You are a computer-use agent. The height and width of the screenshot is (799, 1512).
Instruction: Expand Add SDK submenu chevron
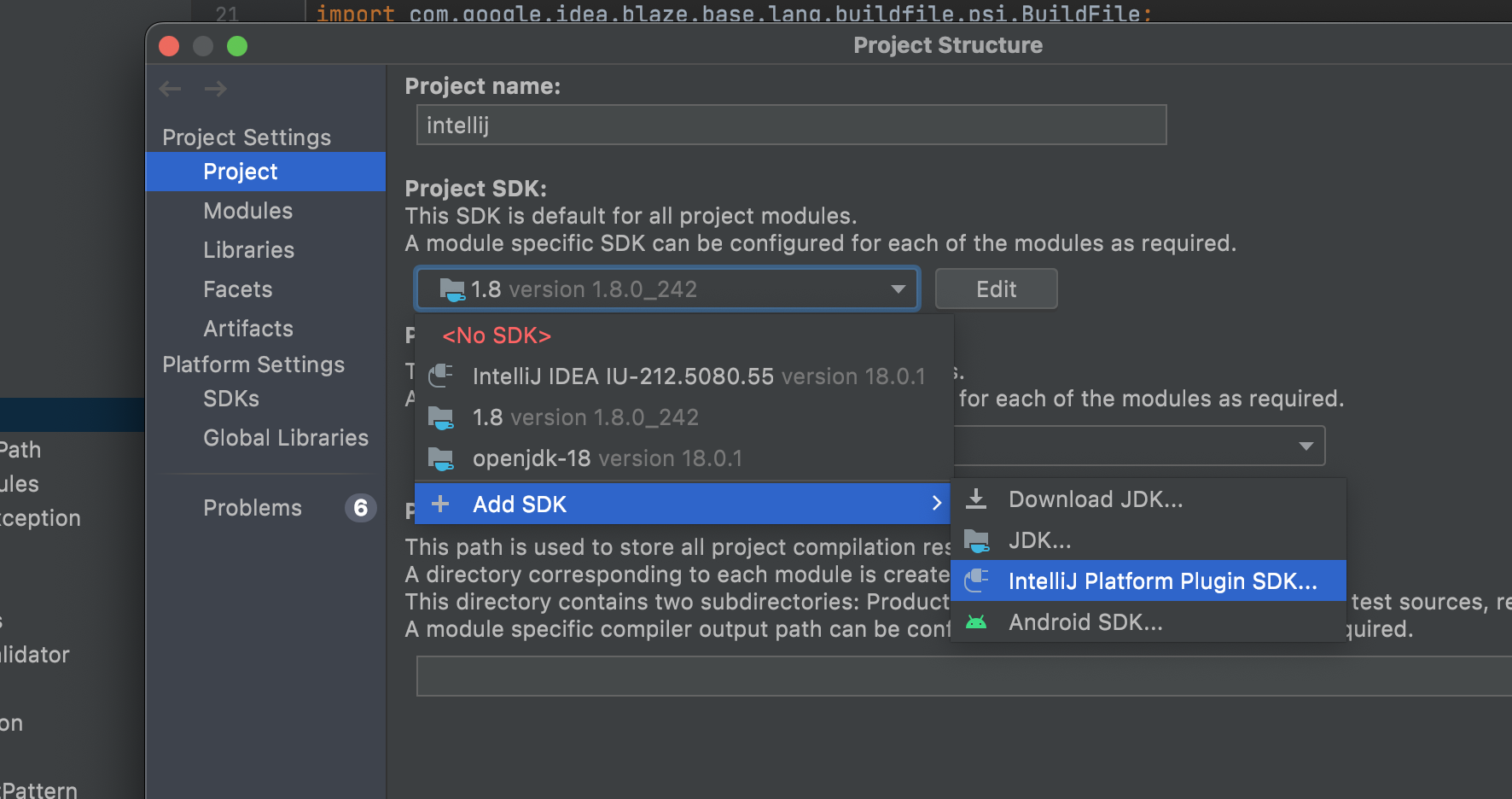937,504
